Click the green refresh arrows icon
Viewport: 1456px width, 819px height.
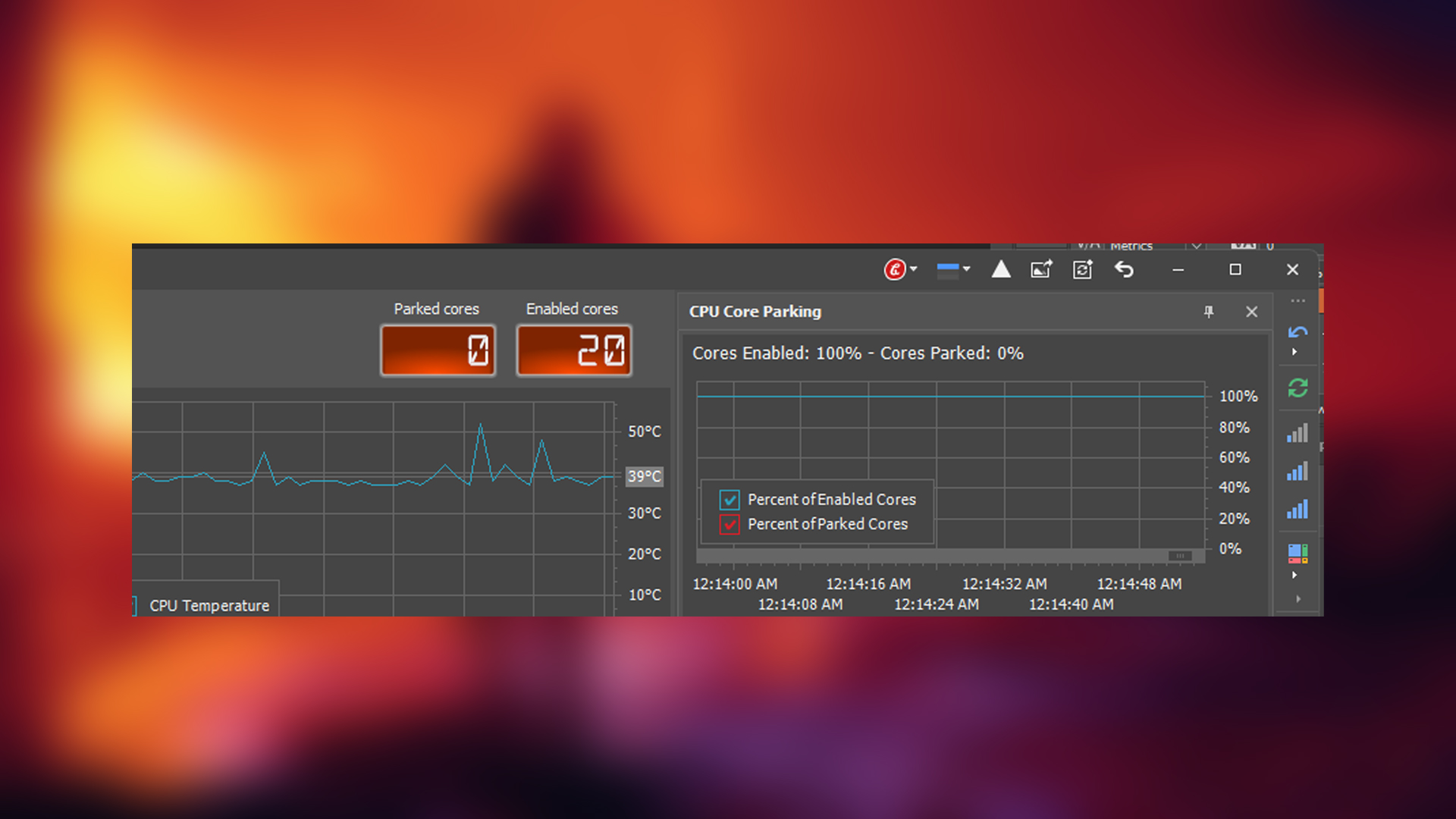point(1298,388)
